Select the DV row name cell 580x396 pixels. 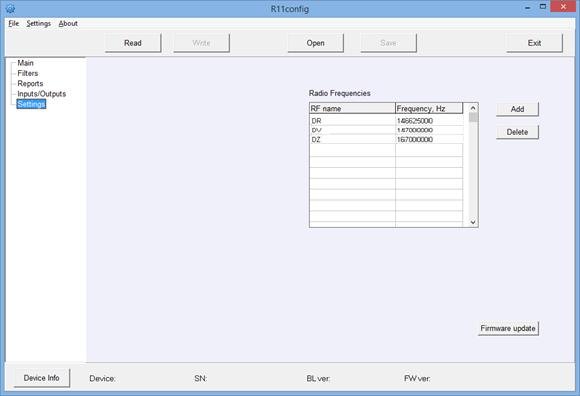click(x=352, y=130)
